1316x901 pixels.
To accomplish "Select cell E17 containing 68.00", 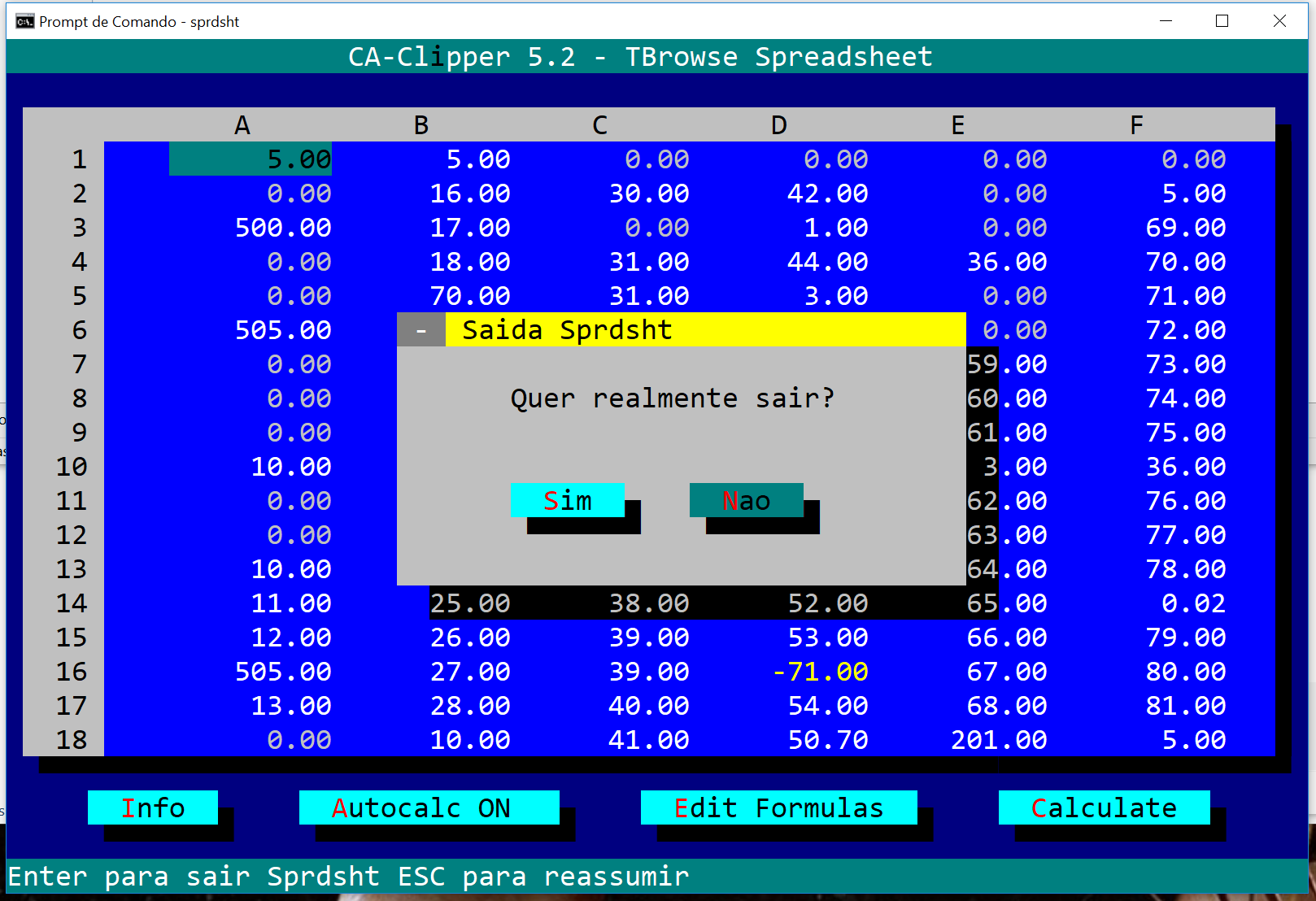I will (1007, 705).
